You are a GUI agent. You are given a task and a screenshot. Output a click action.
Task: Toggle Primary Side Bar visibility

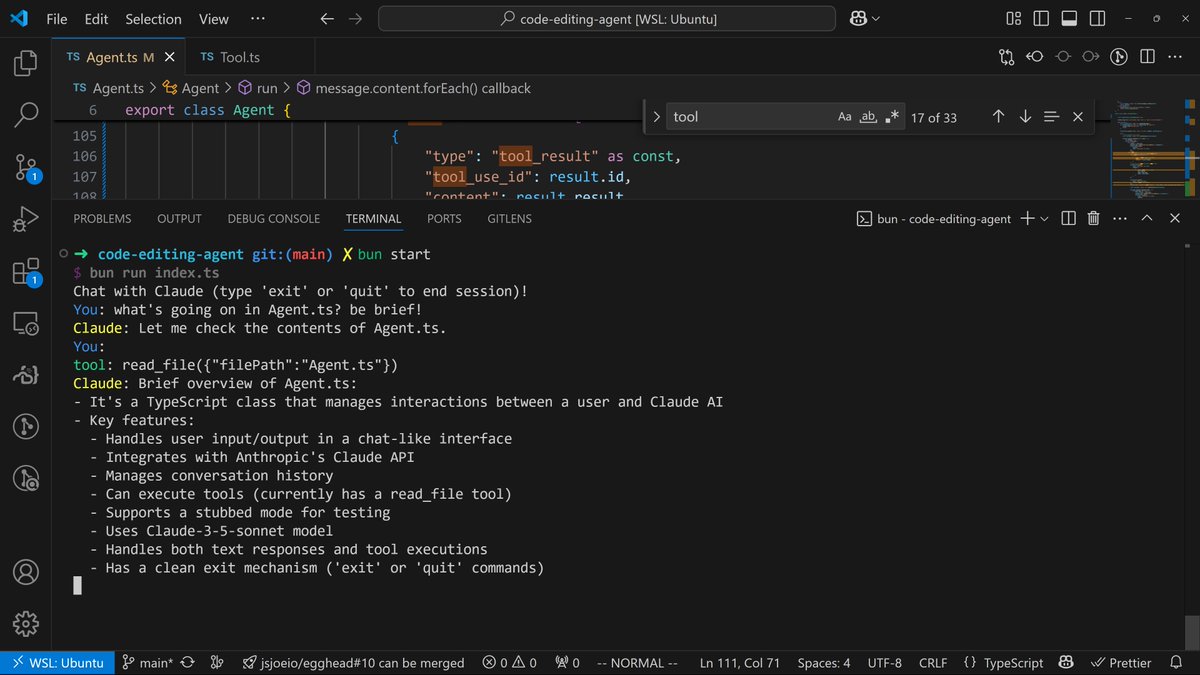click(1041, 19)
